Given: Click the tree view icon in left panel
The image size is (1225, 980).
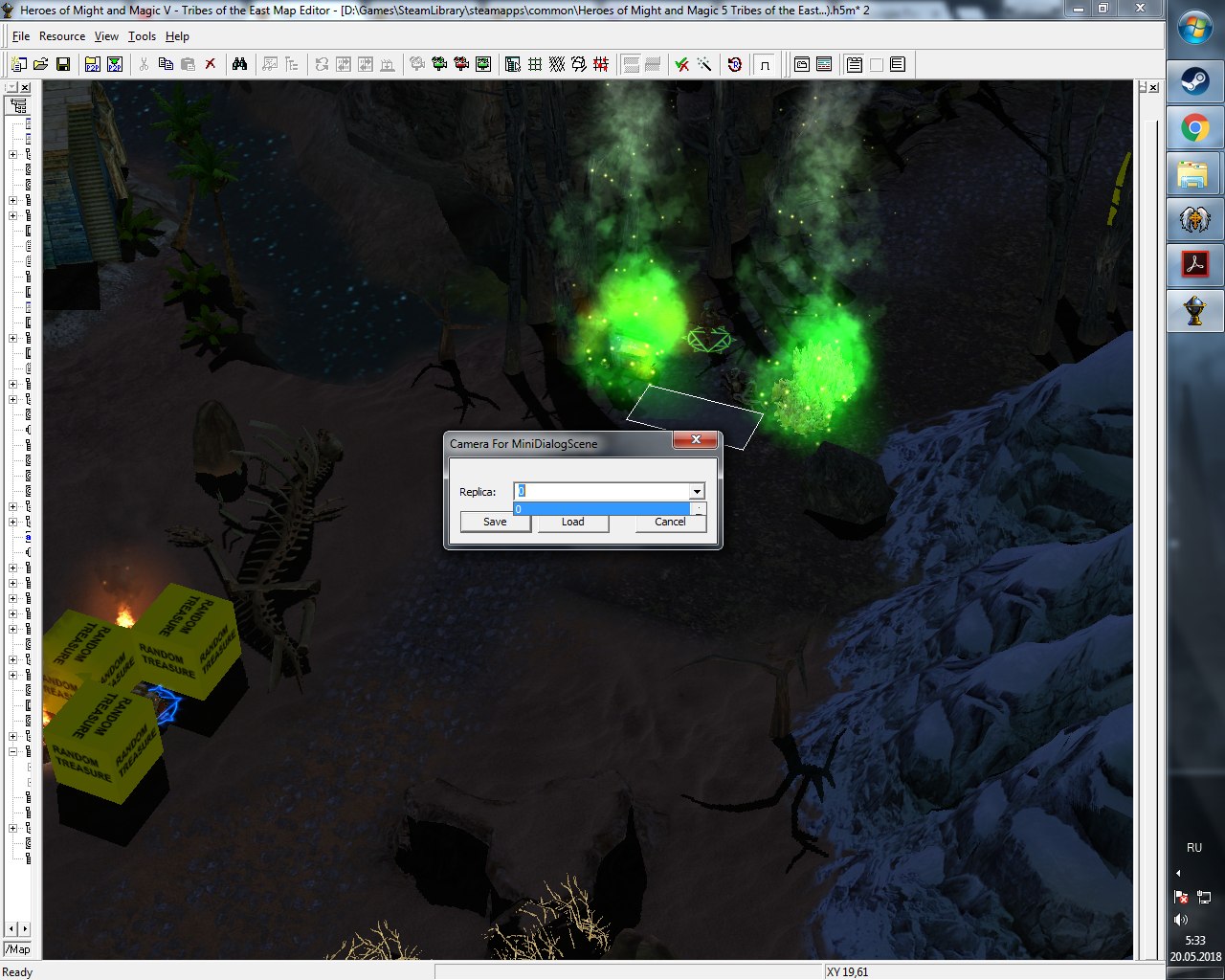Looking at the screenshot, I should pyautogui.click(x=18, y=105).
